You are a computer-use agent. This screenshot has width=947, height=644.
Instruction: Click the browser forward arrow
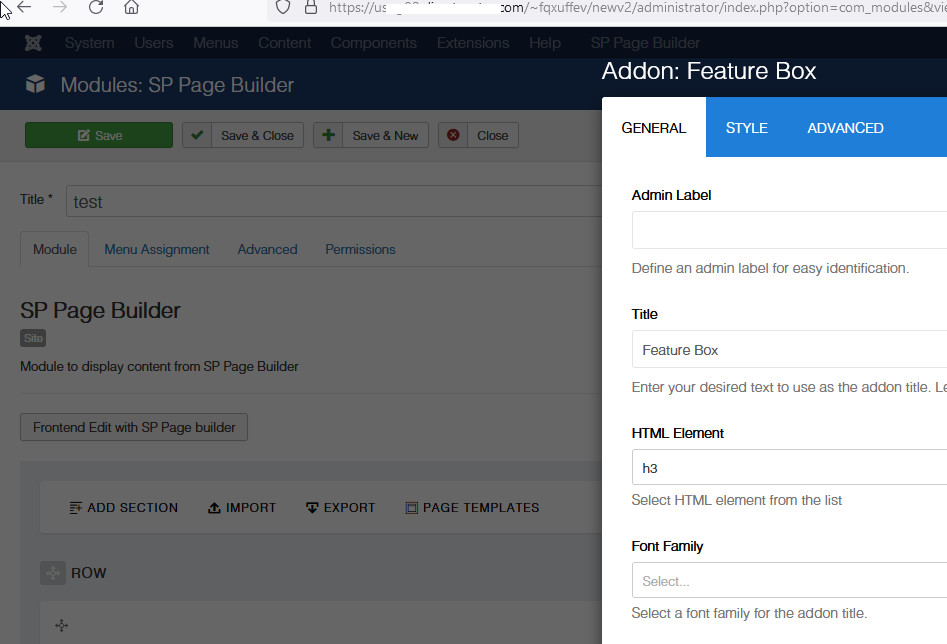tap(60, 8)
